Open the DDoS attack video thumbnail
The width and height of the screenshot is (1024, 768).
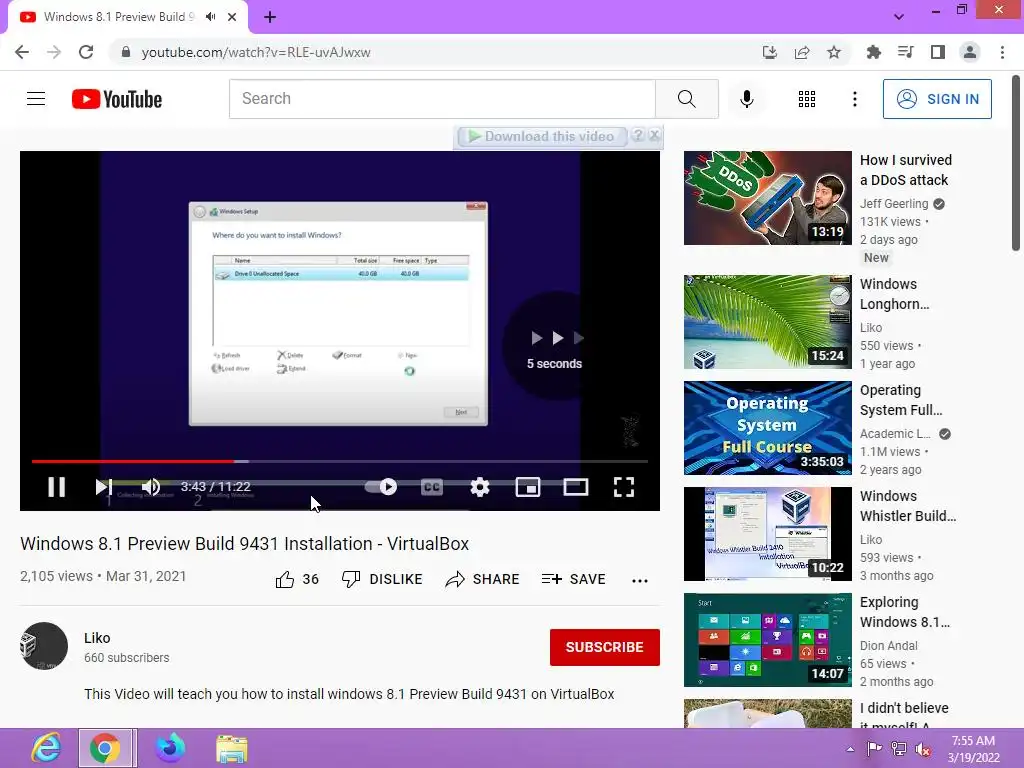click(x=767, y=198)
